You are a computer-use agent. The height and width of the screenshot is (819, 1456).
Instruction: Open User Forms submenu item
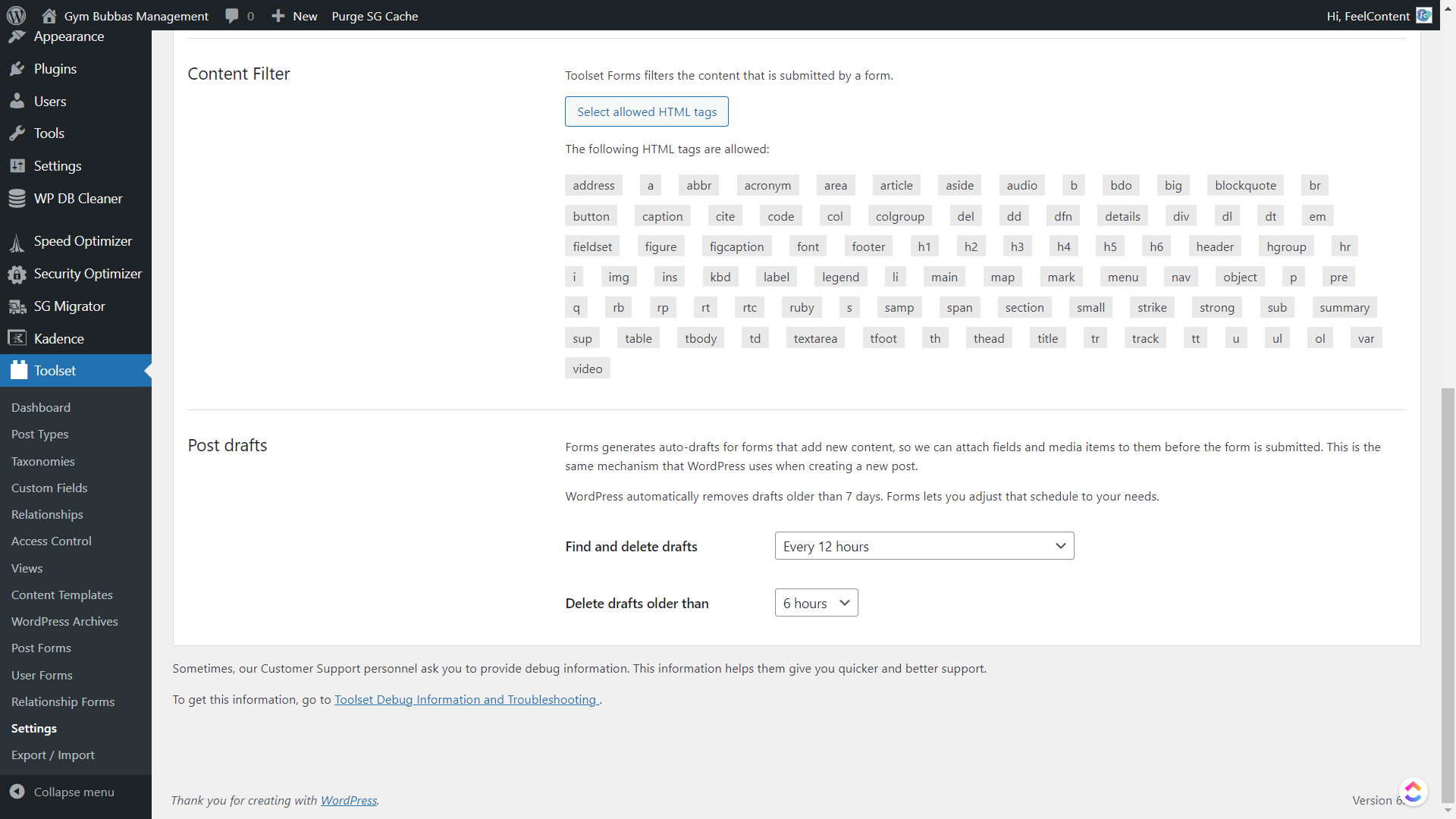42,675
